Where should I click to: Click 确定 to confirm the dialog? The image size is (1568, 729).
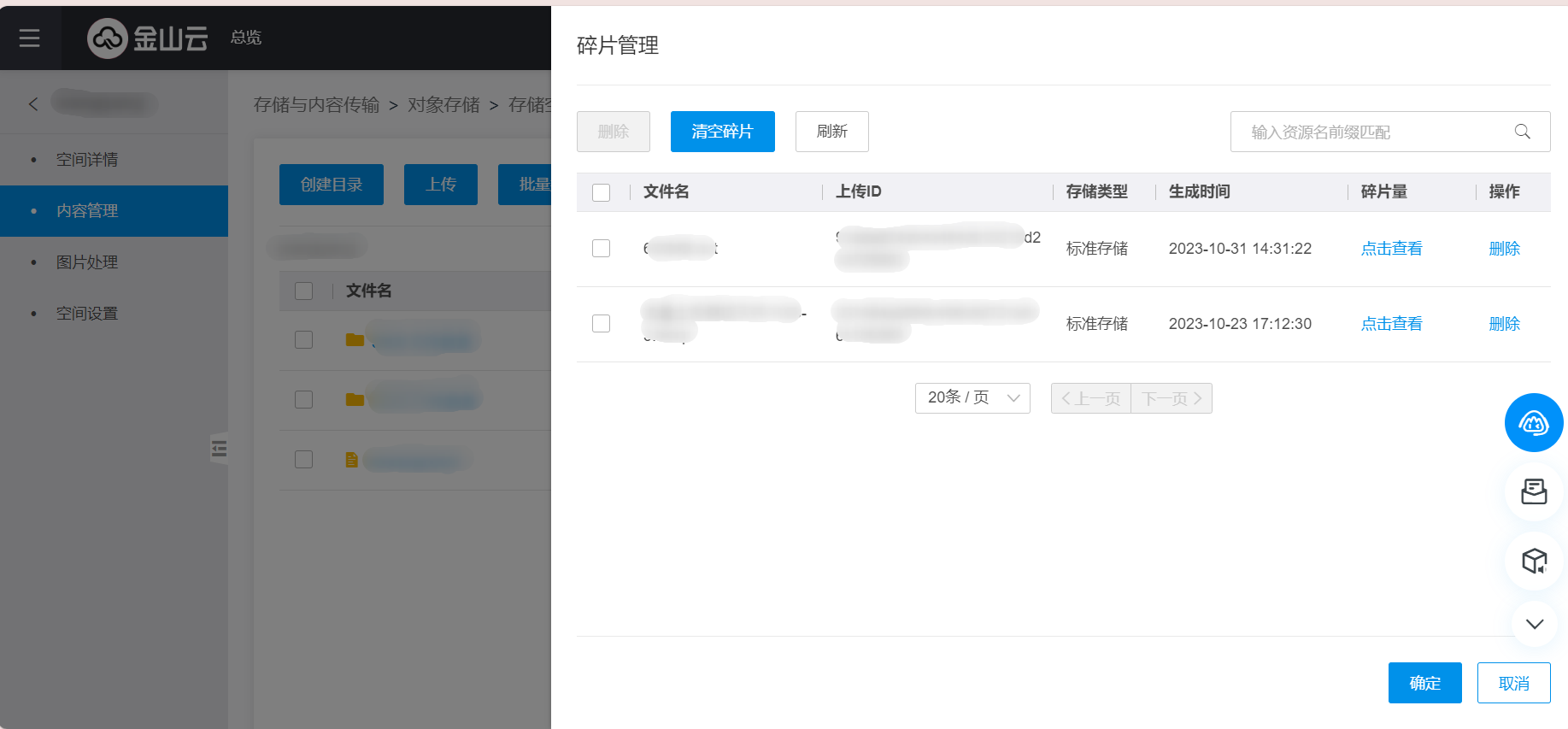pyautogui.click(x=1425, y=683)
